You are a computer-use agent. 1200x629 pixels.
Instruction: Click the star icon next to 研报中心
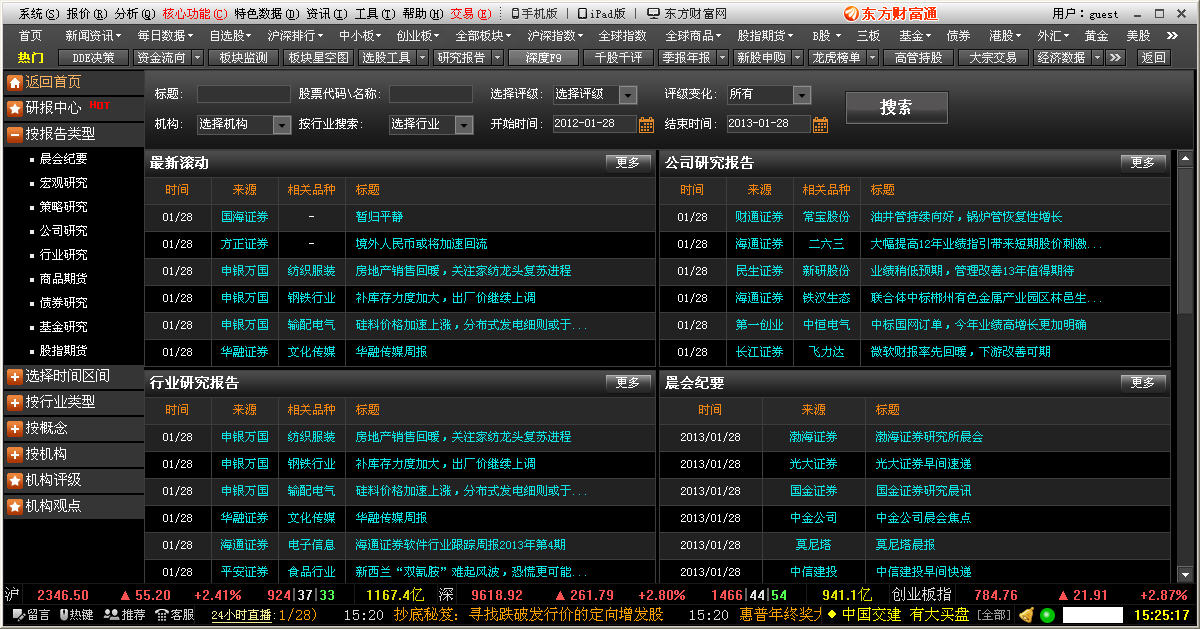[x=15, y=108]
